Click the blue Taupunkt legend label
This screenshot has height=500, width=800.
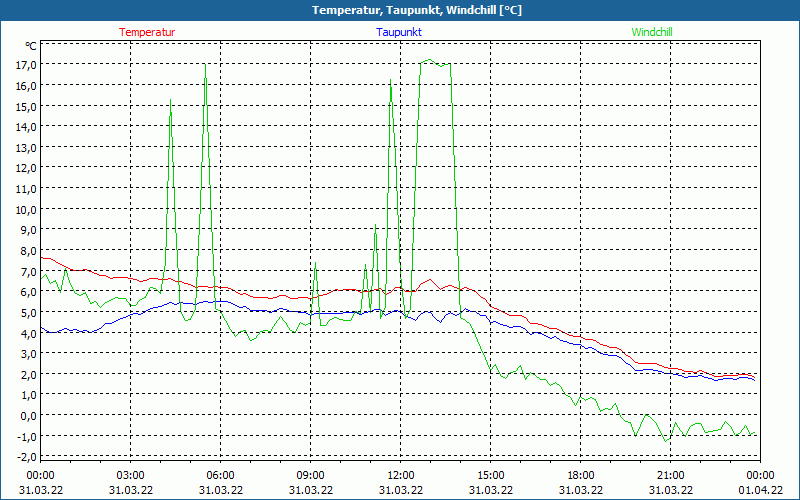click(399, 32)
